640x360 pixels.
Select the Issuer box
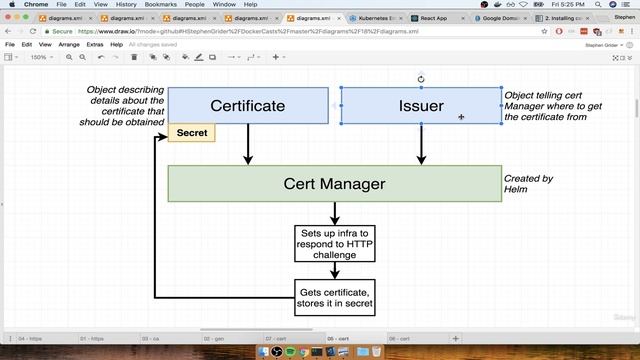click(421, 105)
